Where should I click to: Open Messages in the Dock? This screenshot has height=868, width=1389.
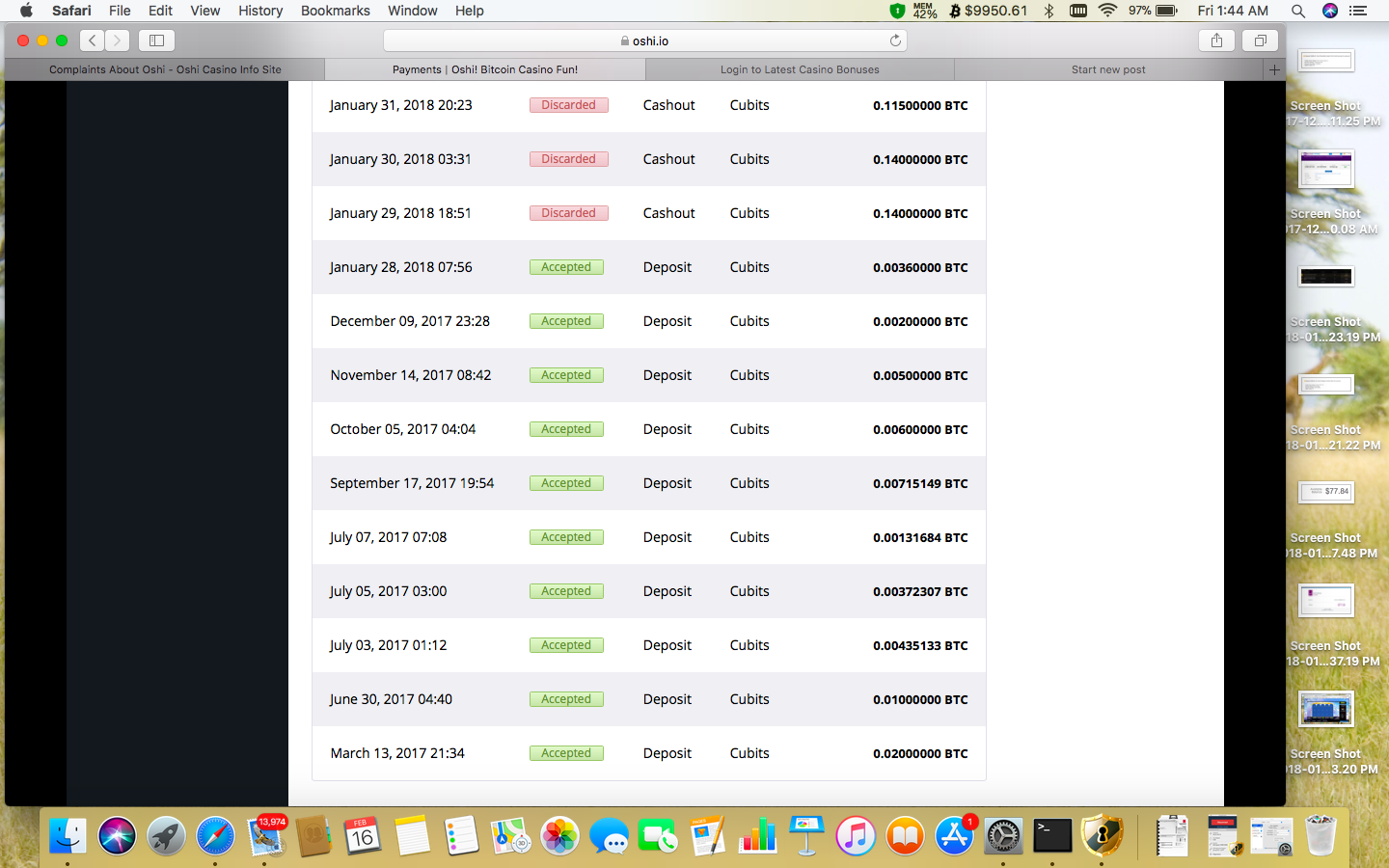pyautogui.click(x=609, y=835)
